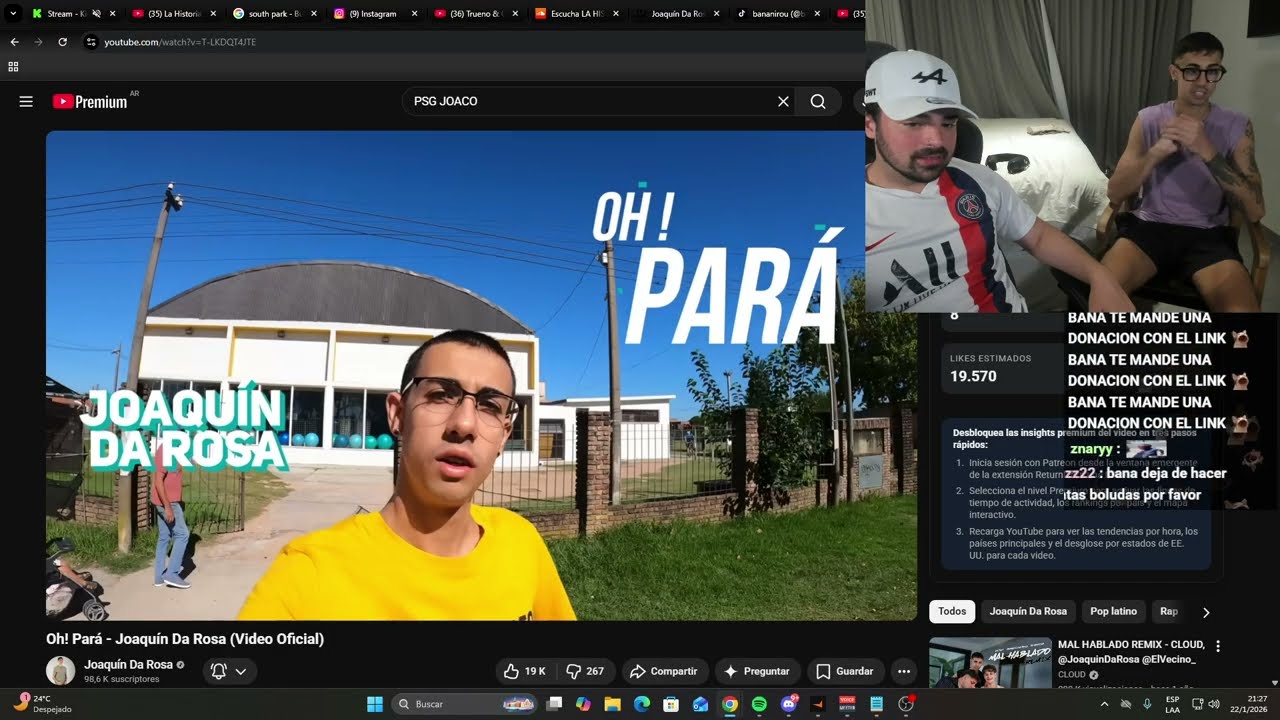The height and width of the screenshot is (720, 1280).
Task: Open MAL HABLADO REMIX video title
Action: tap(1131, 651)
